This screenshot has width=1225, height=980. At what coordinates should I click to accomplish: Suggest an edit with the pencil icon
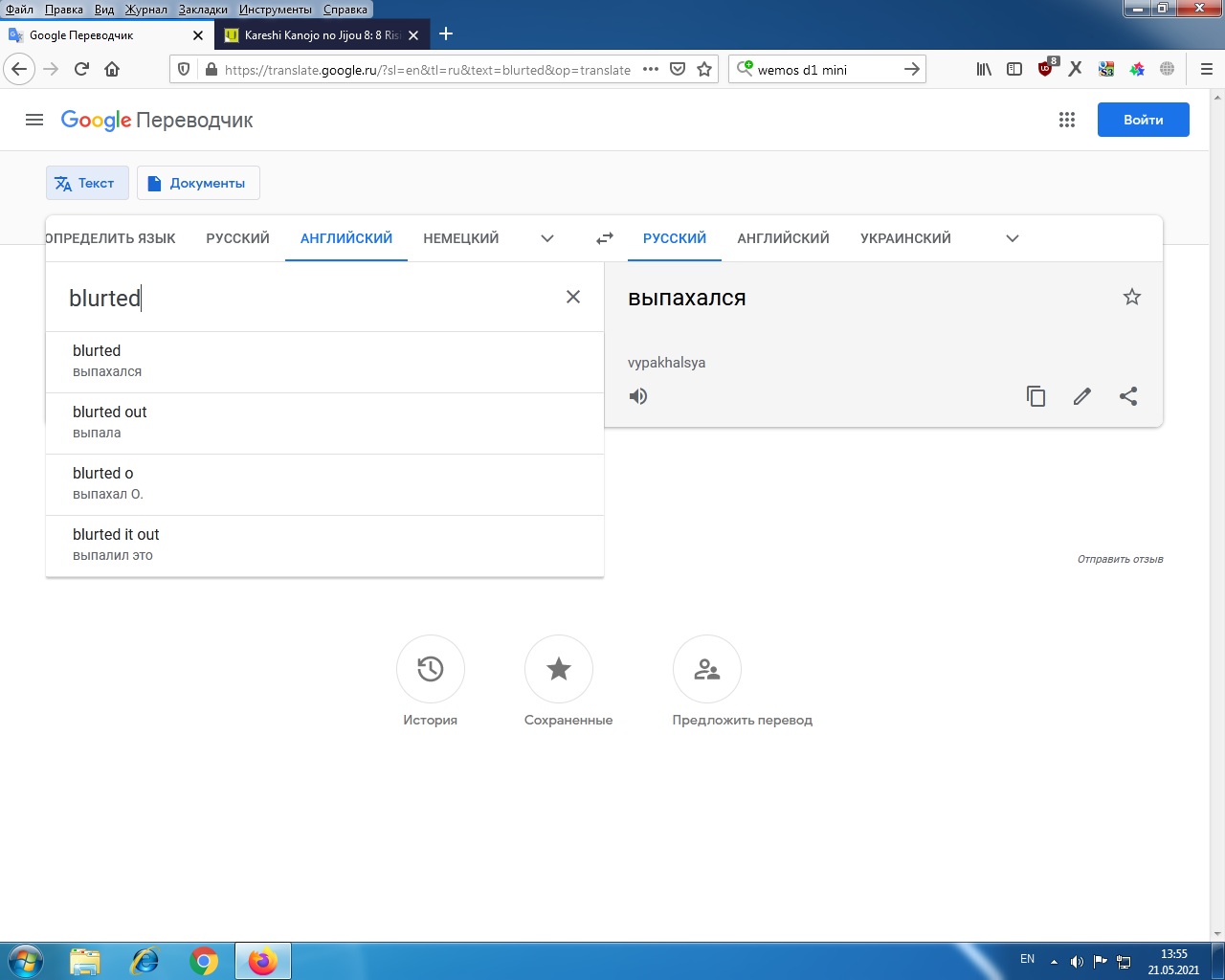[1082, 396]
